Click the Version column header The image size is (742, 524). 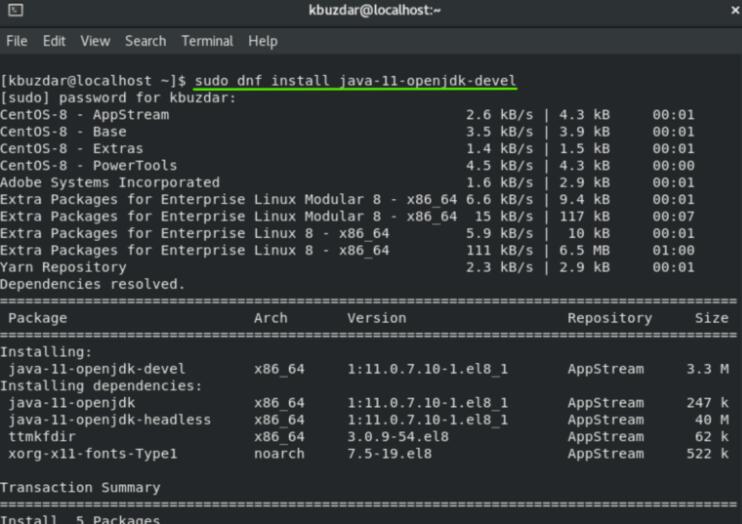pos(377,318)
